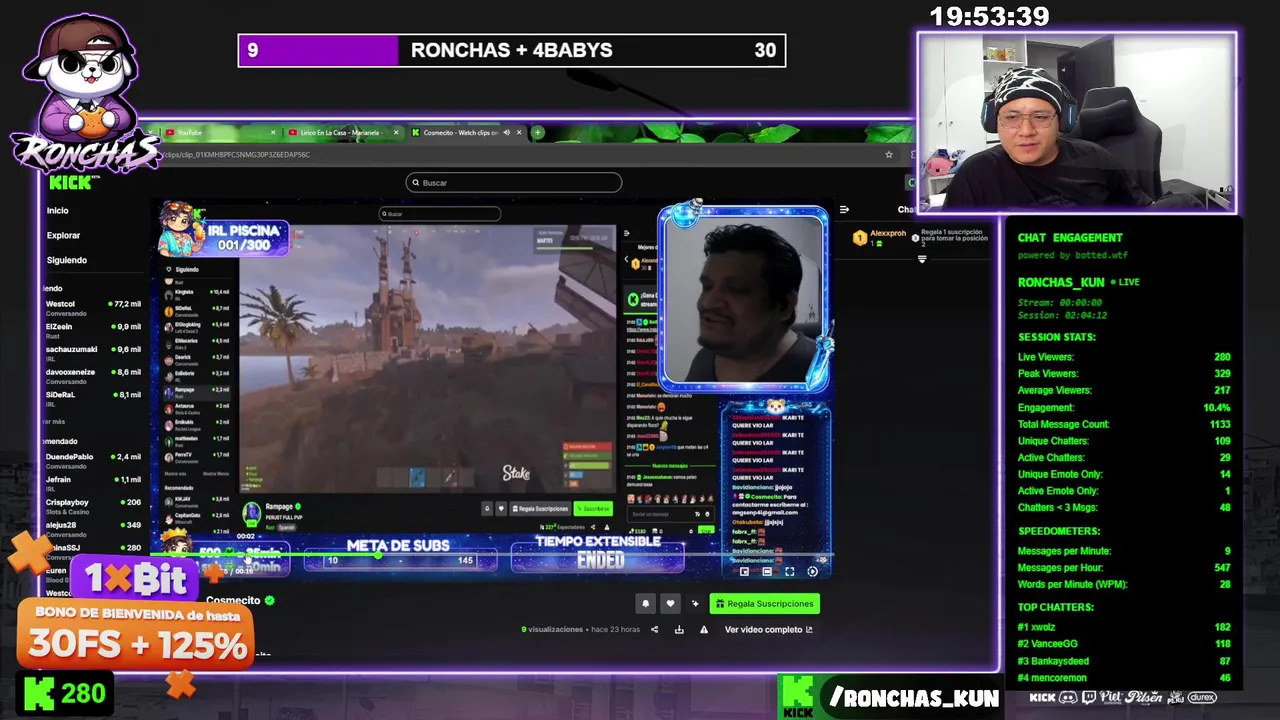Click the Cosmecito channel name below the clip

click(x=233, y=600)
